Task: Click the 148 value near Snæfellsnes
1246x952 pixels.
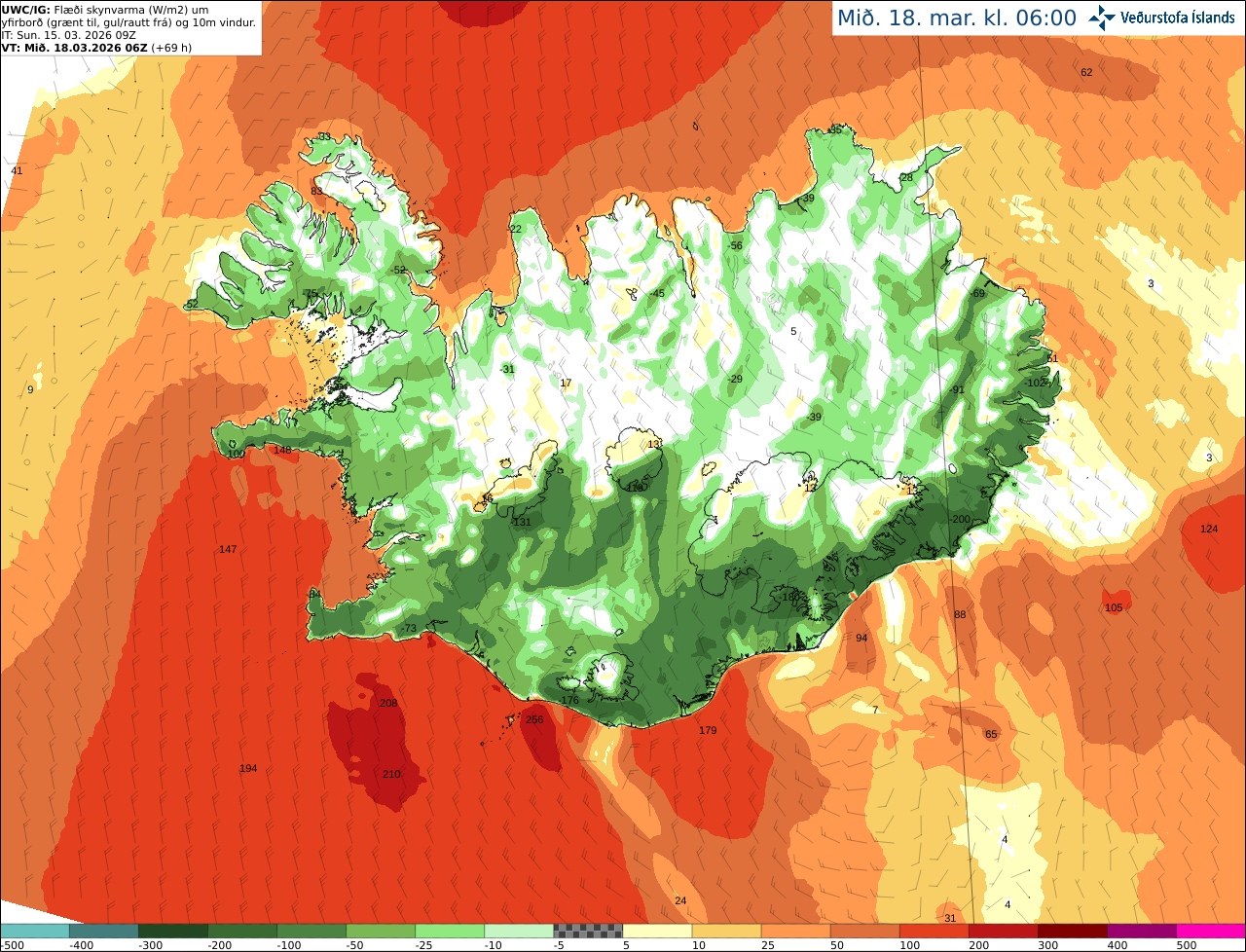Action: [282, 450]
